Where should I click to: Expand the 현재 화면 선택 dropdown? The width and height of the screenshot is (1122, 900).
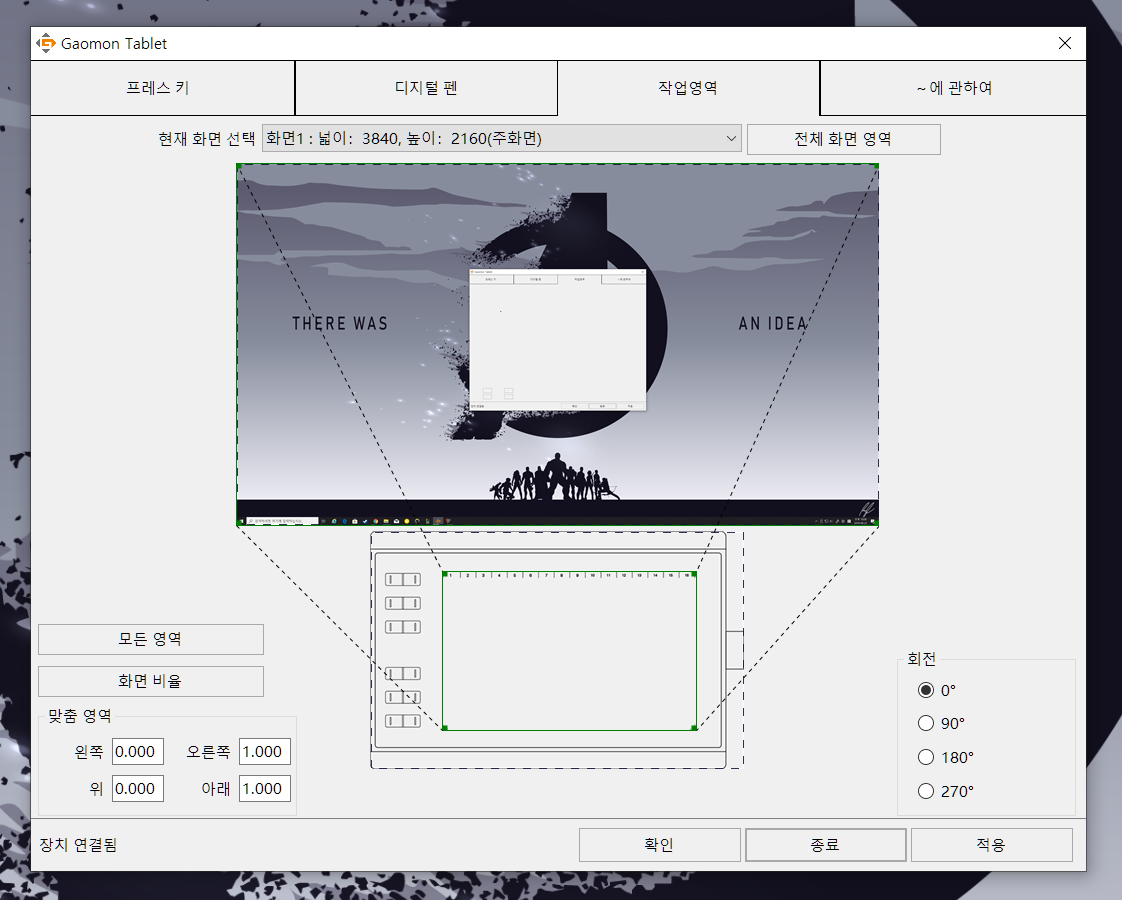(x=502, y=138)
